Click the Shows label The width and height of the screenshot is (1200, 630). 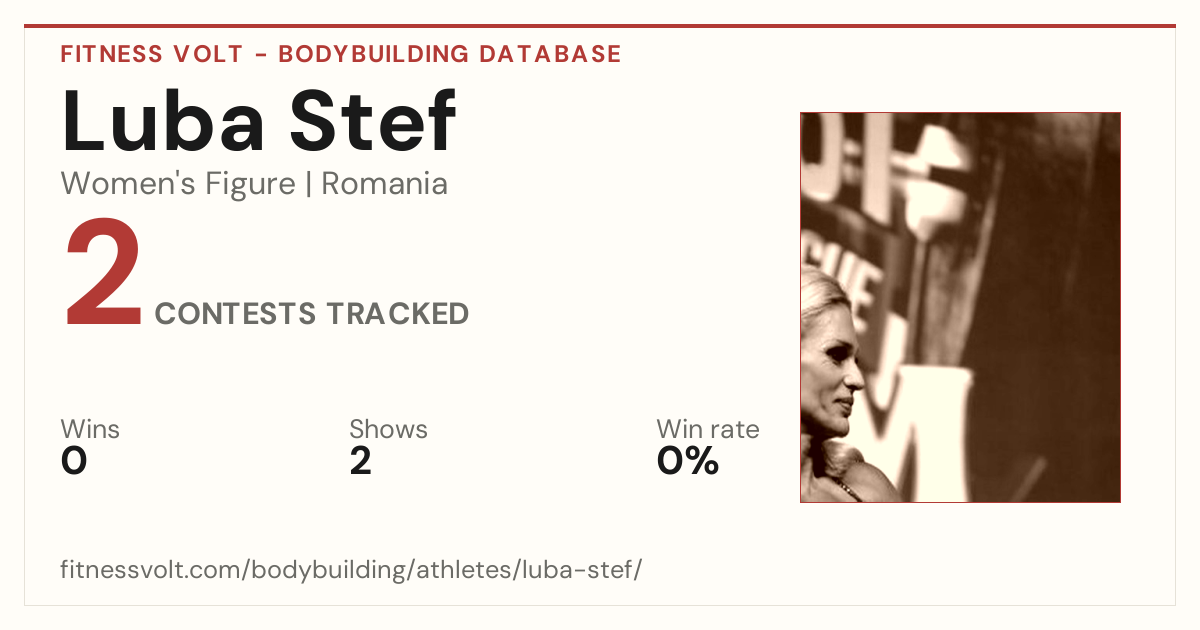pyautogui.click(x=388, y=430)
